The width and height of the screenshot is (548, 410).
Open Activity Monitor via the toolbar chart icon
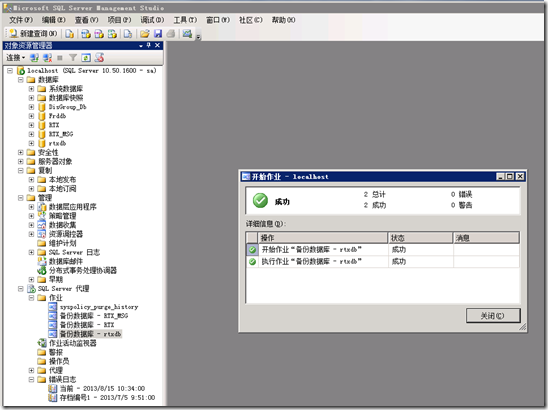click(x=187, y=34)
